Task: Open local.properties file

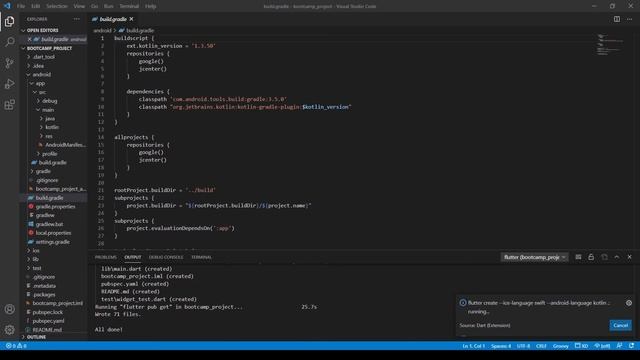Action: [53, 233]
